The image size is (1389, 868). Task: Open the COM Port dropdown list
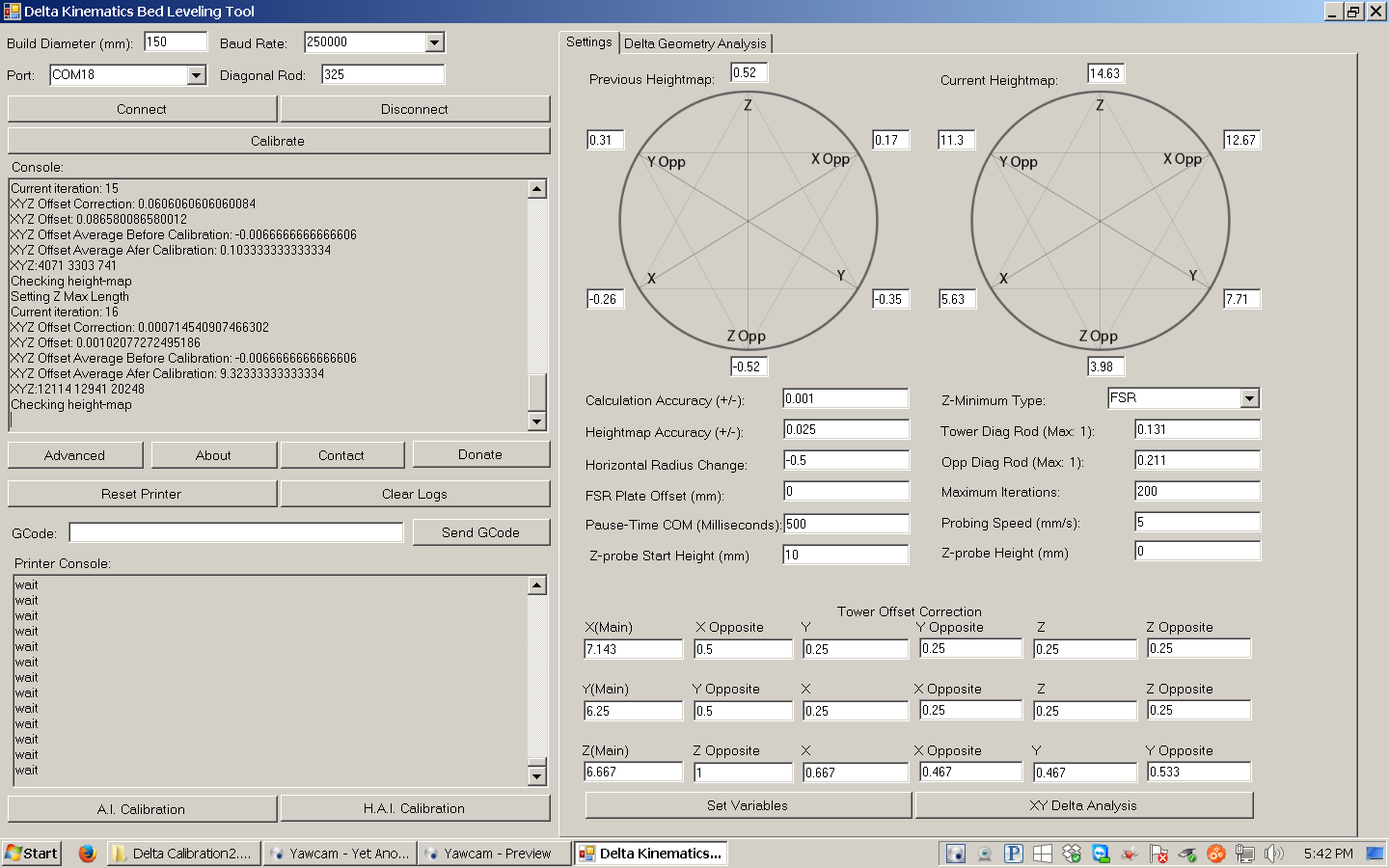[x=197, y=75]
